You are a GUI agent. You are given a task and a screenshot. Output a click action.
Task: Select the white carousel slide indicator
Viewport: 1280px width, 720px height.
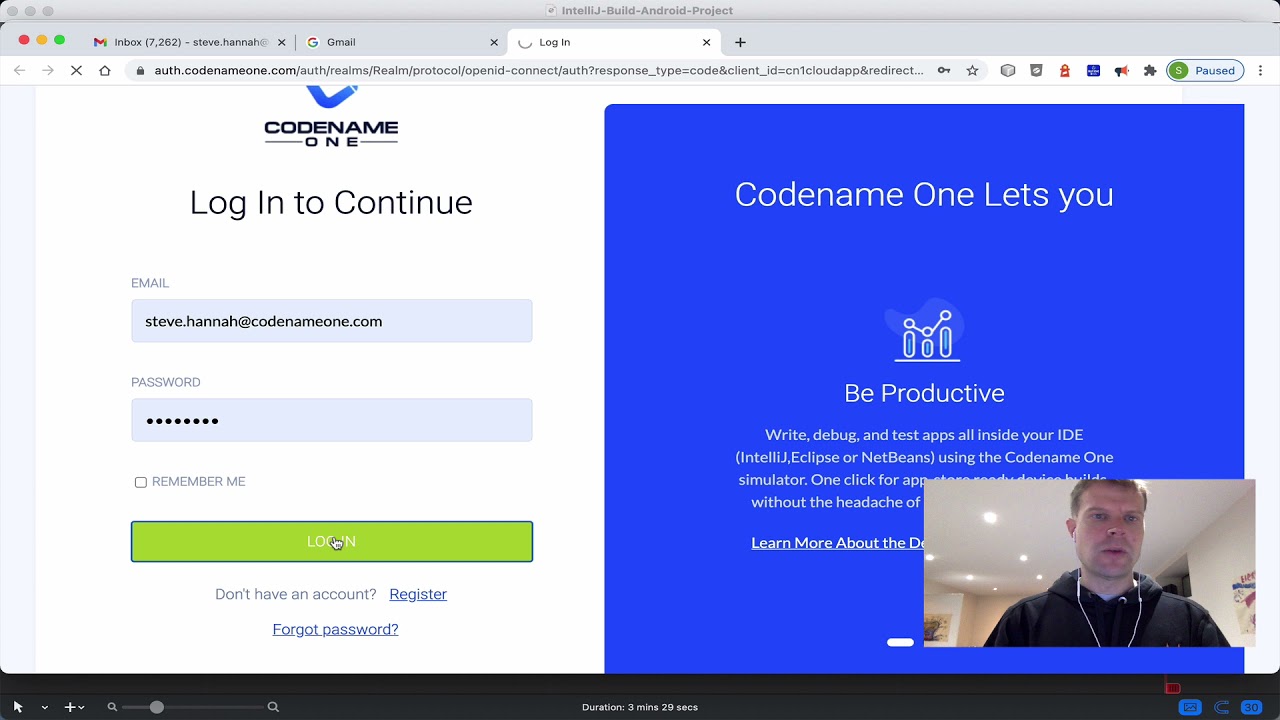click(900, 642)
